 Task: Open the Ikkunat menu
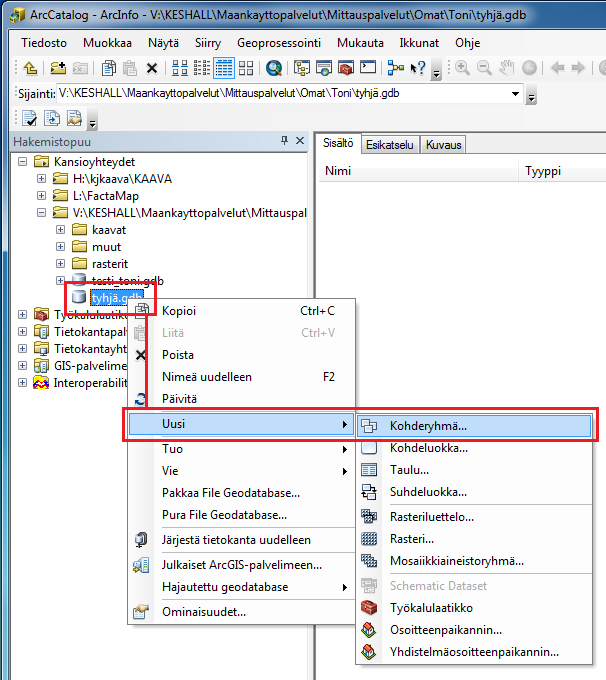pyautogui.click(x=419, y=43)
